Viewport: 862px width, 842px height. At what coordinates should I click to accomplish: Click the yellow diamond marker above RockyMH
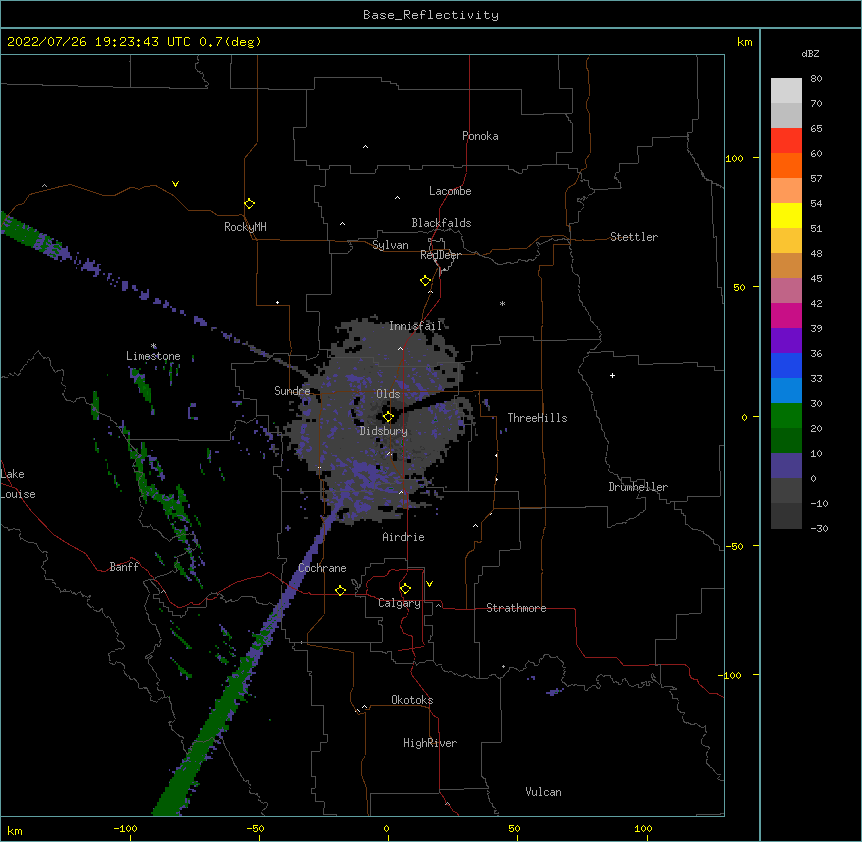pos(249,203)
